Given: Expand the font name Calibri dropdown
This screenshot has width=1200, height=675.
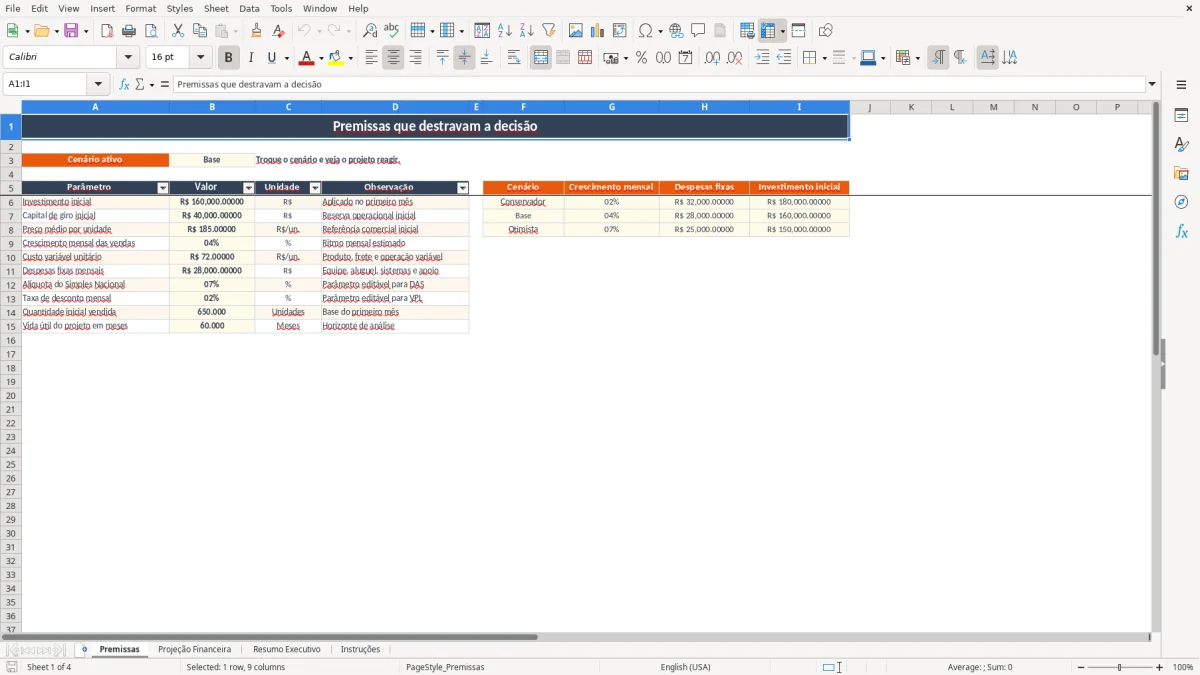Looking at the screenshot, I should pyautogui.click(x=128, y=58).
